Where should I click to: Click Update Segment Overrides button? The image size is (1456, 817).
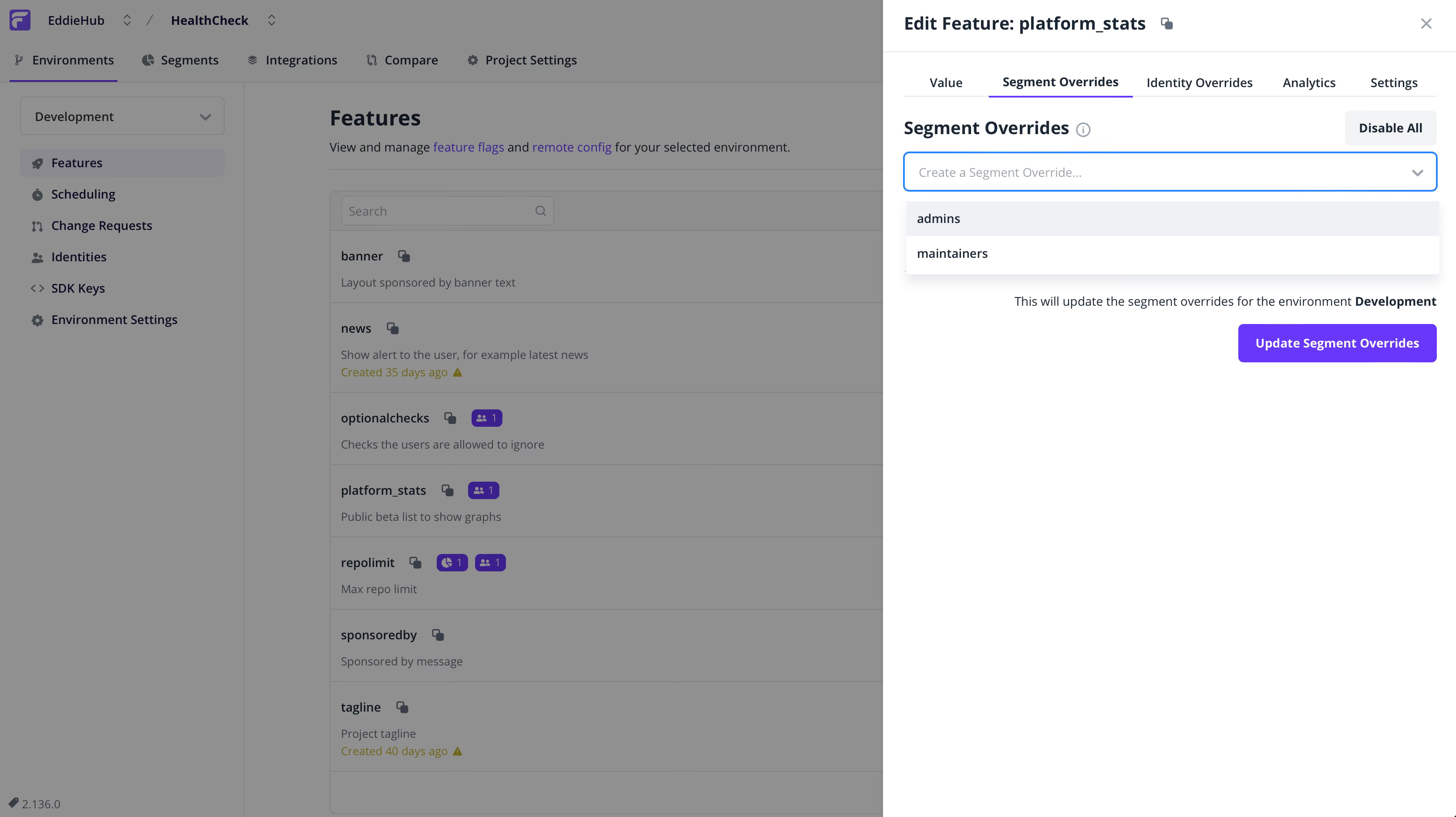[1337, 343]
